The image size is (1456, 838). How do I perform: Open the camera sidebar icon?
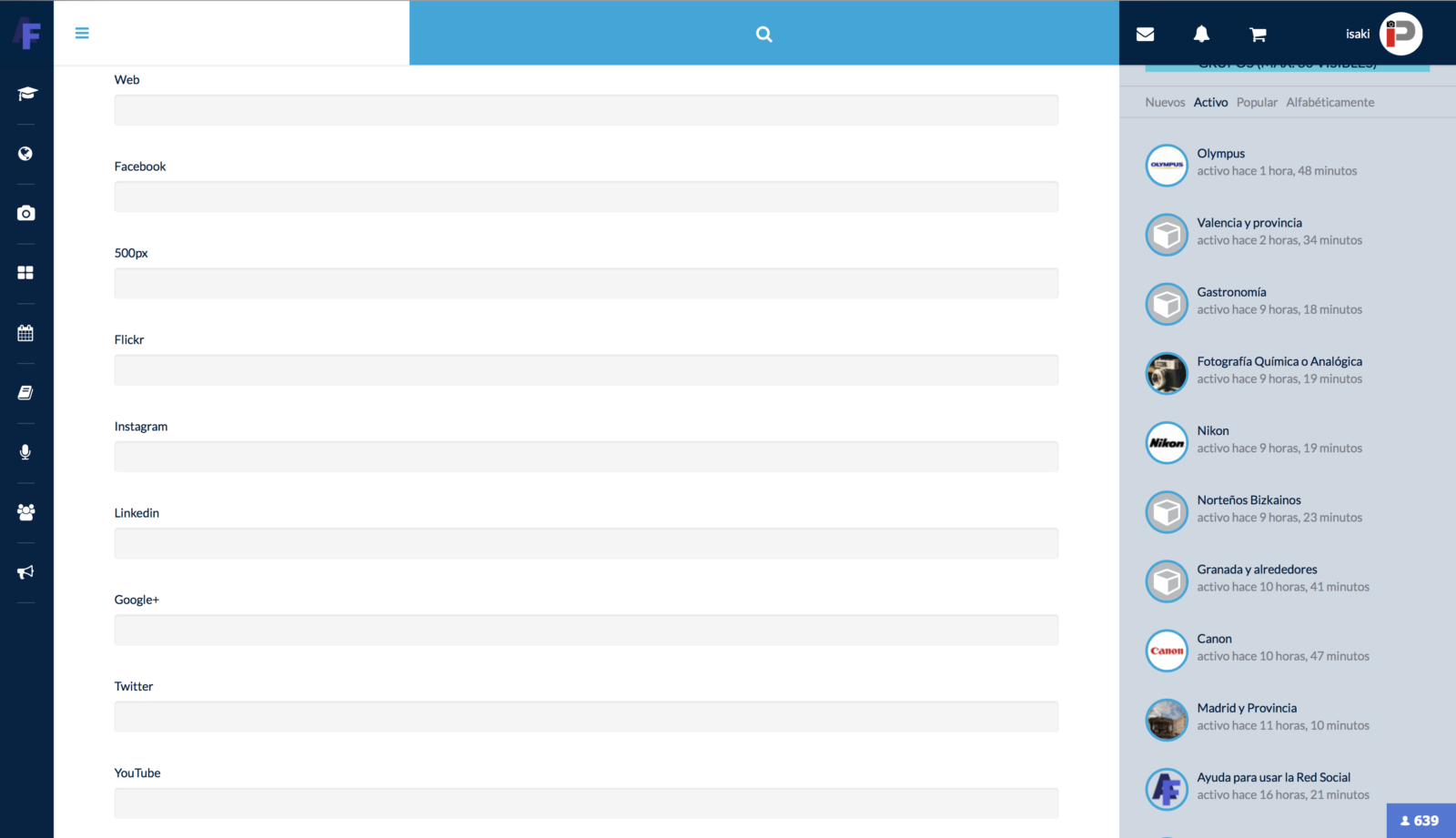(x=26, y=213)
